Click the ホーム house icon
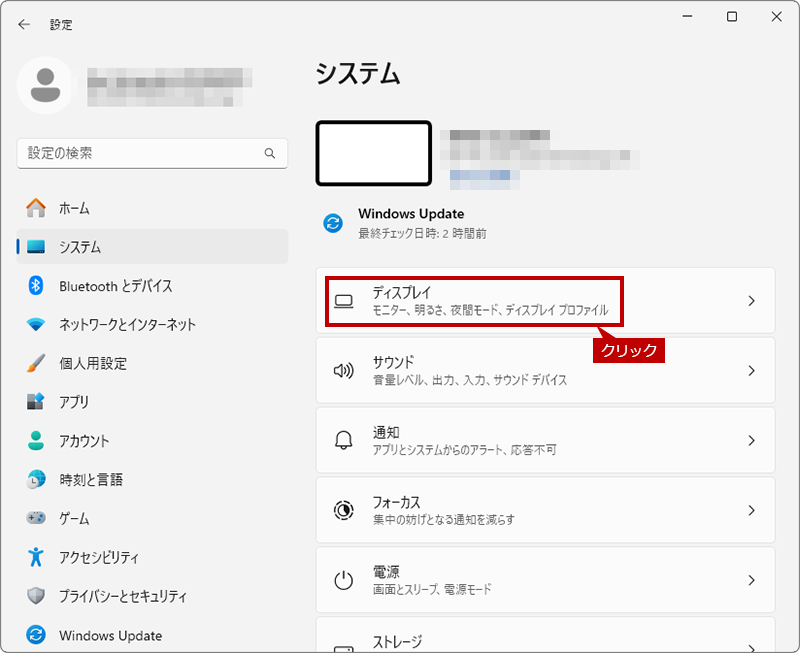This screenshot has width=800, height=653. point(36,208)
